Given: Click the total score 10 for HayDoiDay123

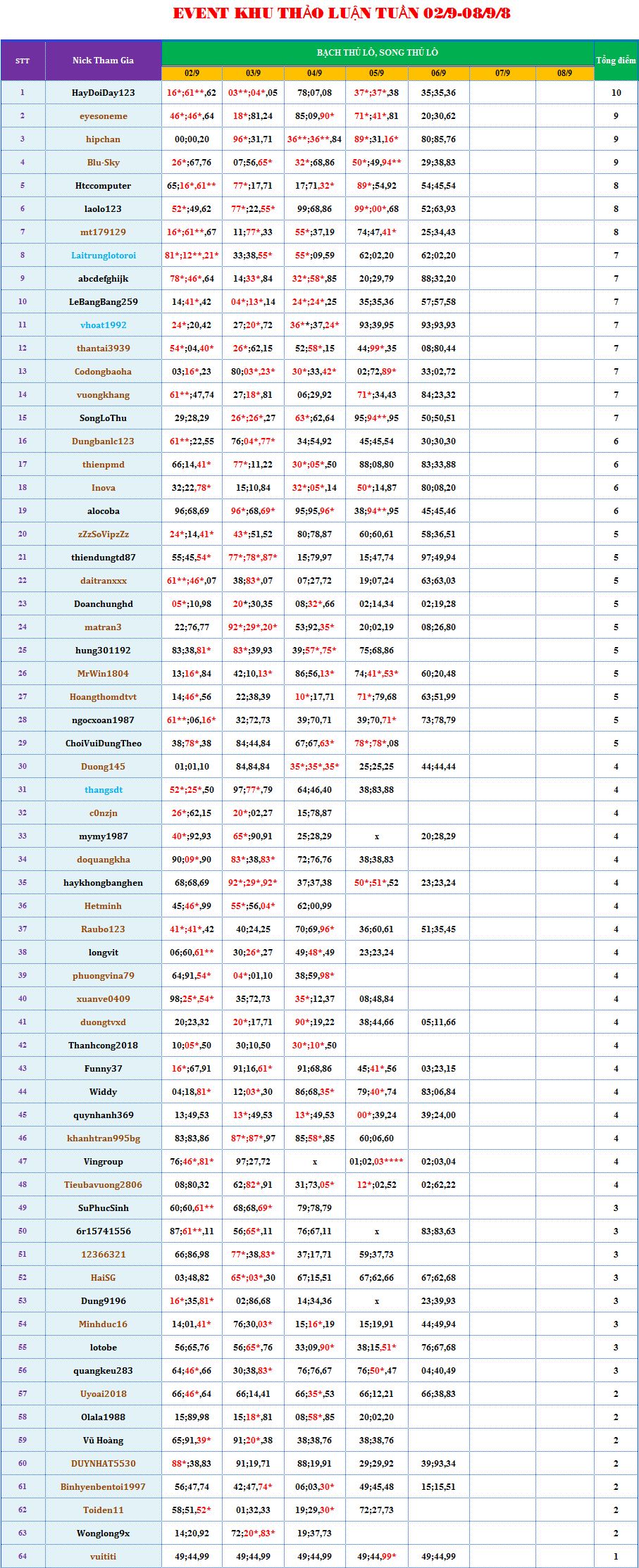Looking at the screenshot, I should pyautogui.click(x=616, y=93).
